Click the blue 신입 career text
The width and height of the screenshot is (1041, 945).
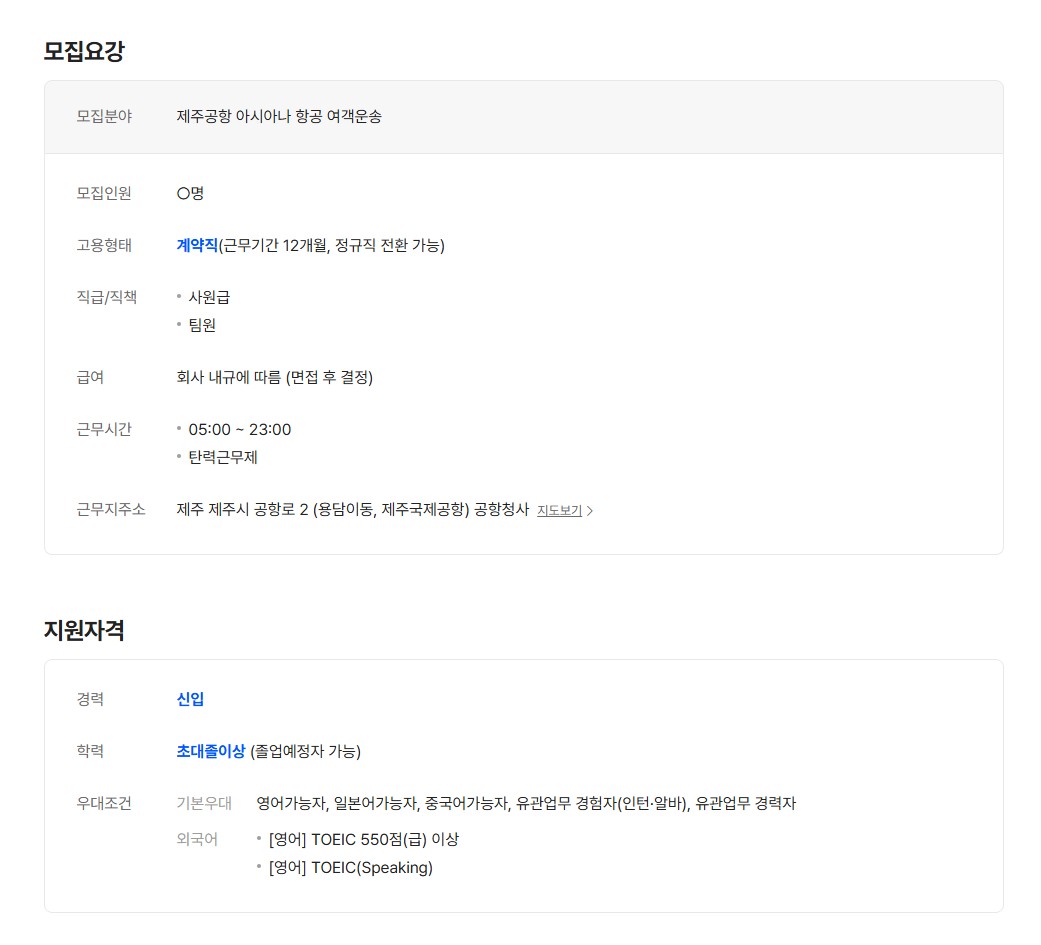(x=190, y=699)
